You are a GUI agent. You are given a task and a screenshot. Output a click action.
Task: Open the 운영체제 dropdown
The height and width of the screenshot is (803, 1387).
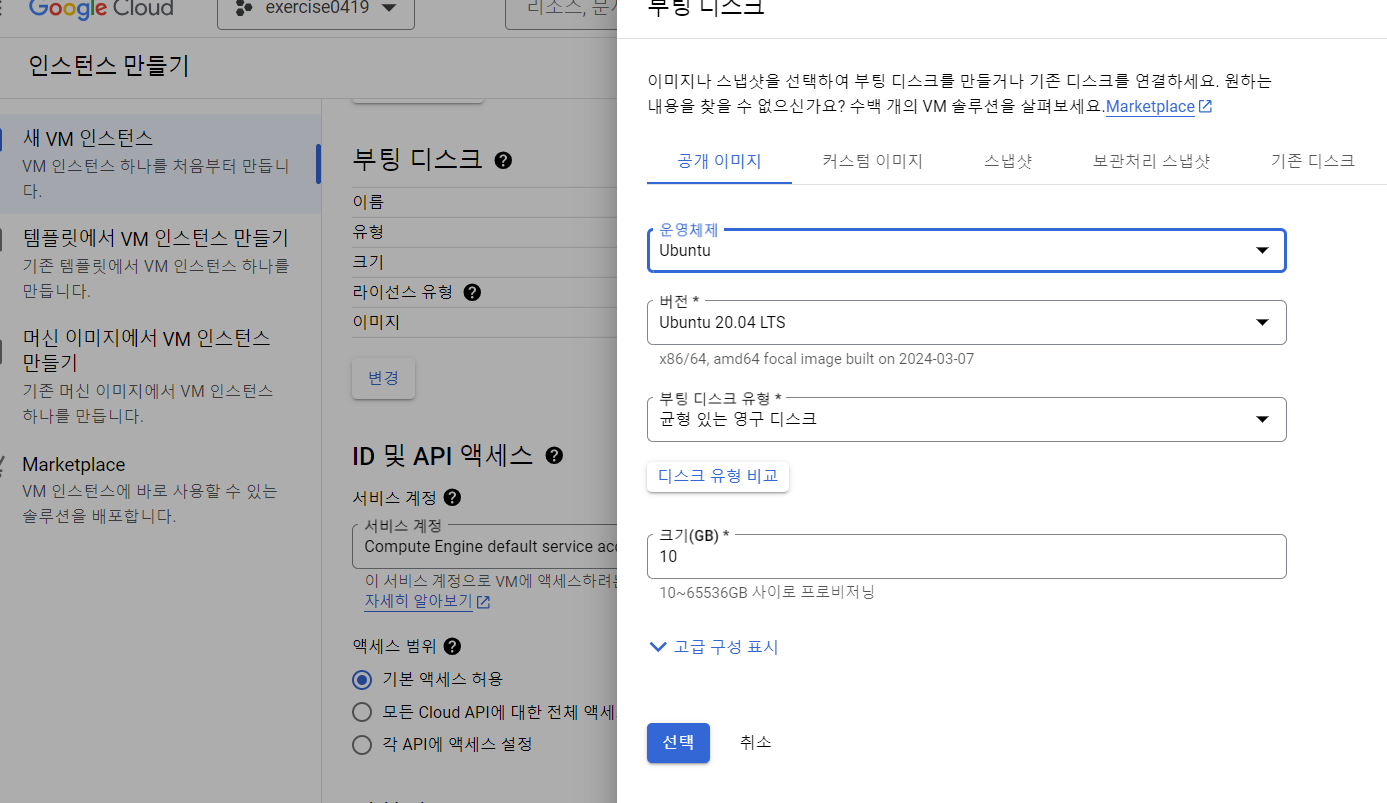[x=1263, y=250]
